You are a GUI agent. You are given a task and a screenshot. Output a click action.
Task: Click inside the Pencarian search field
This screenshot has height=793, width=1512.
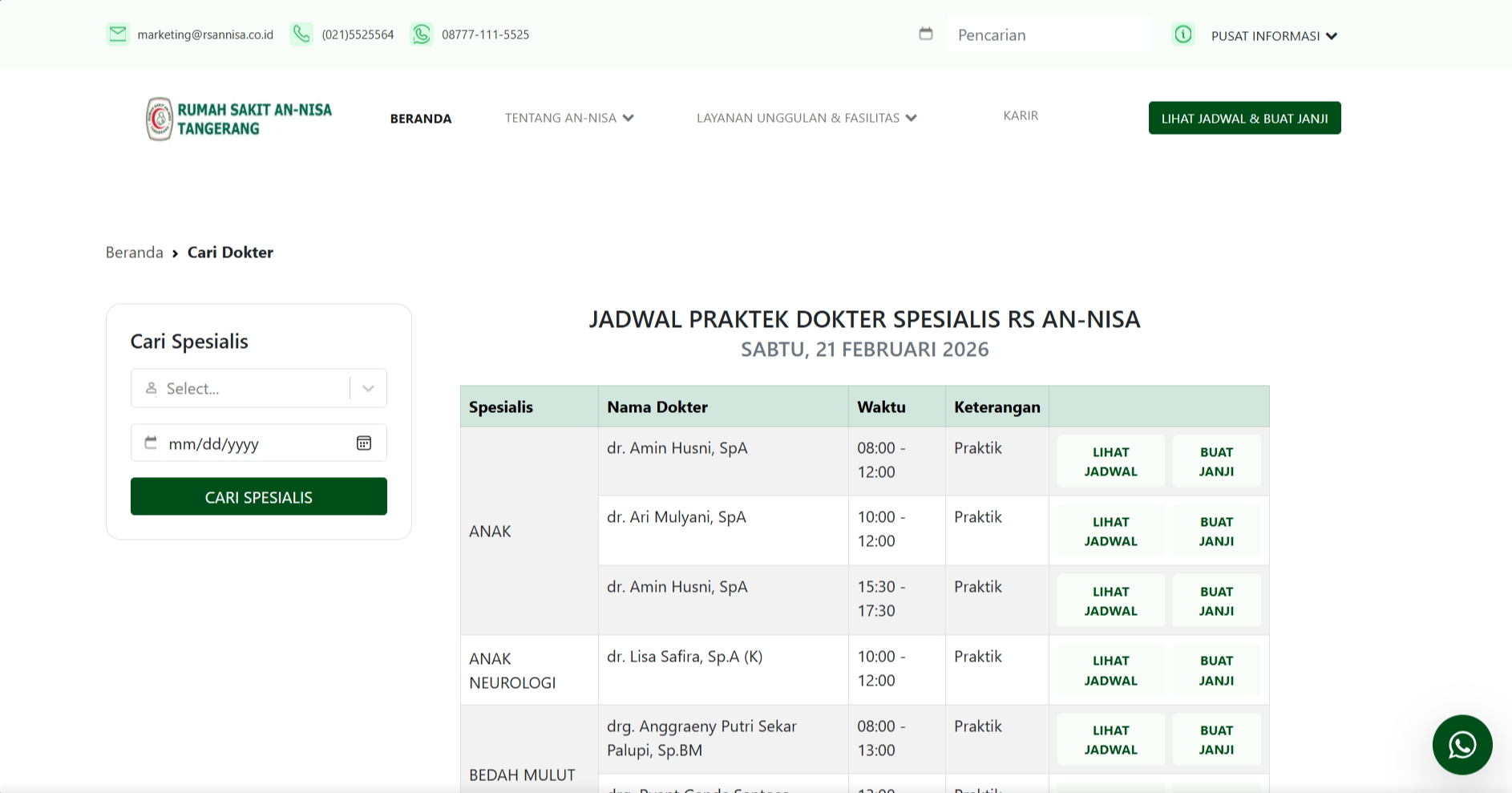tap(1047, 34)
